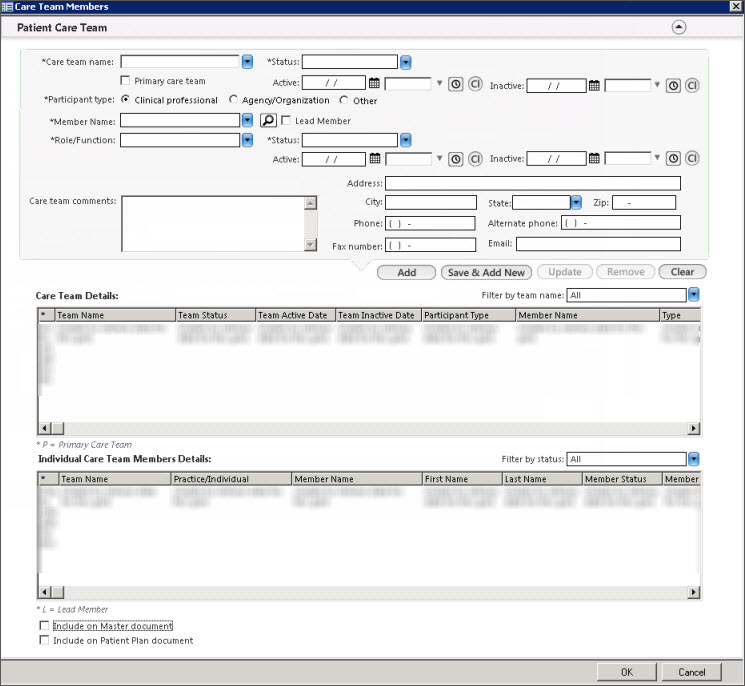Screen dimensions: 745x686
Task: Open calendar for care team Active date
Action: 374,85
